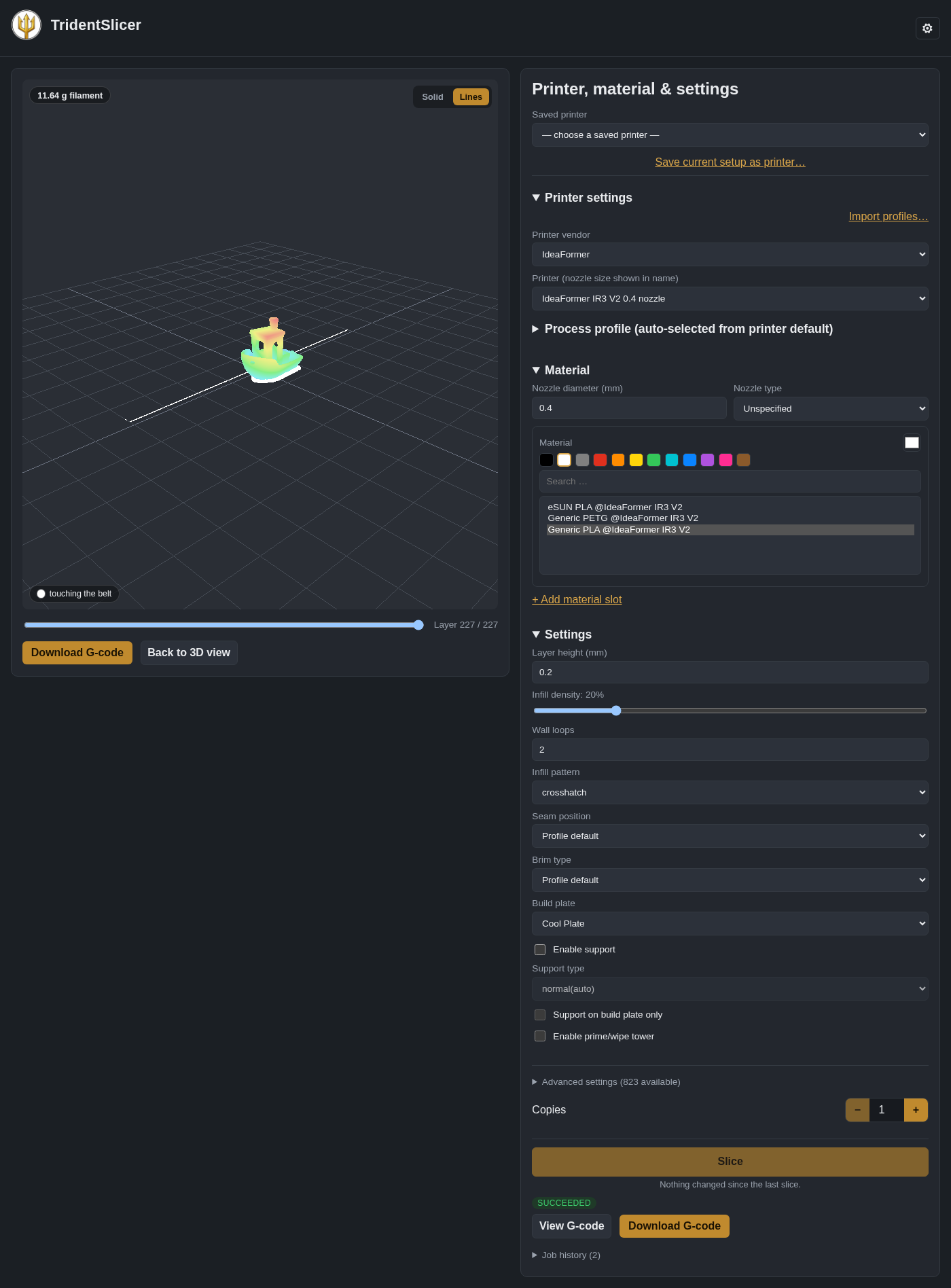Viewport: 951px width, 1288px height.
Task: Click Save current setup as printer link
Action: pos(730,162)
